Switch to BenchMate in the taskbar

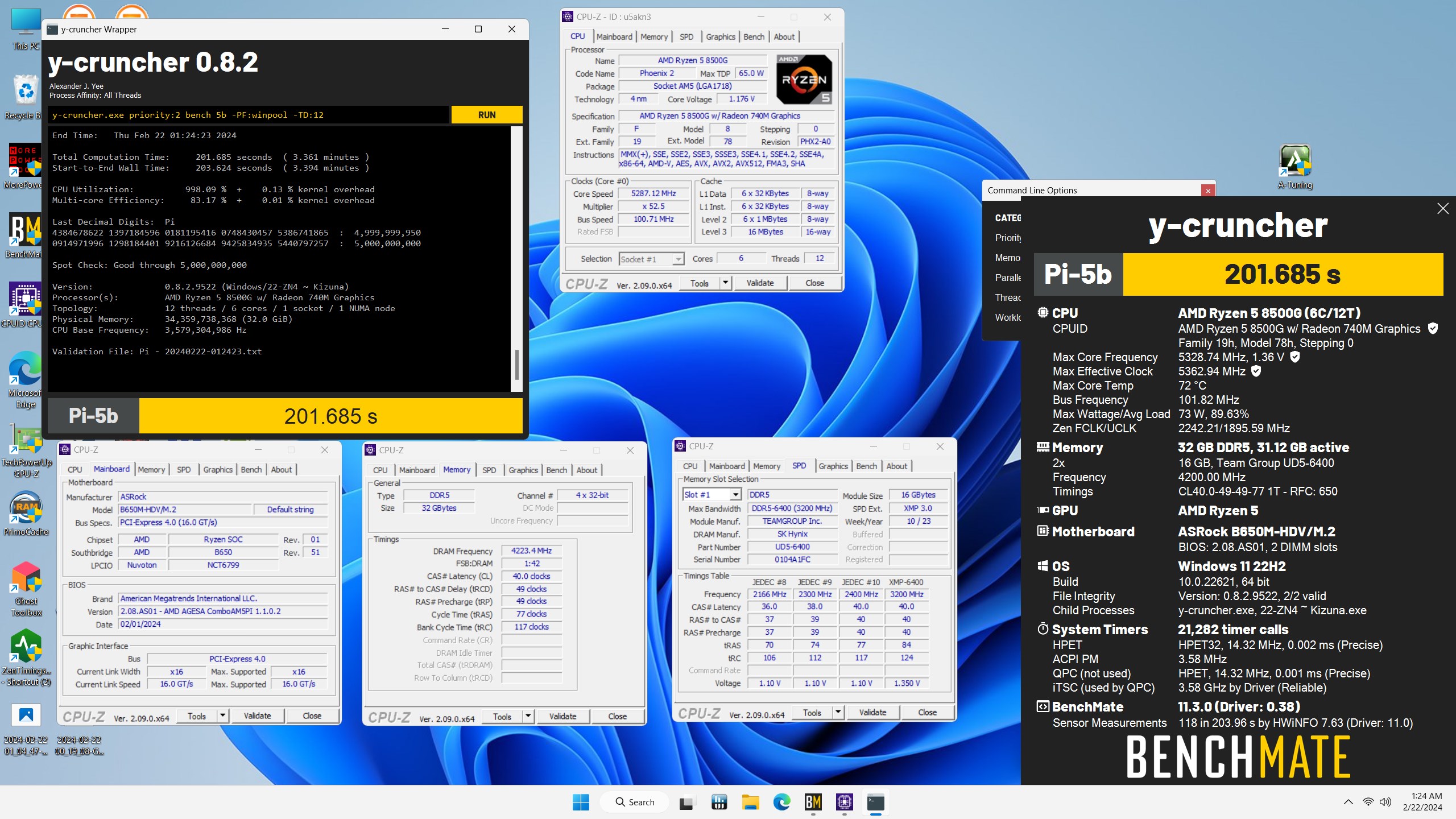coord(813,802)
